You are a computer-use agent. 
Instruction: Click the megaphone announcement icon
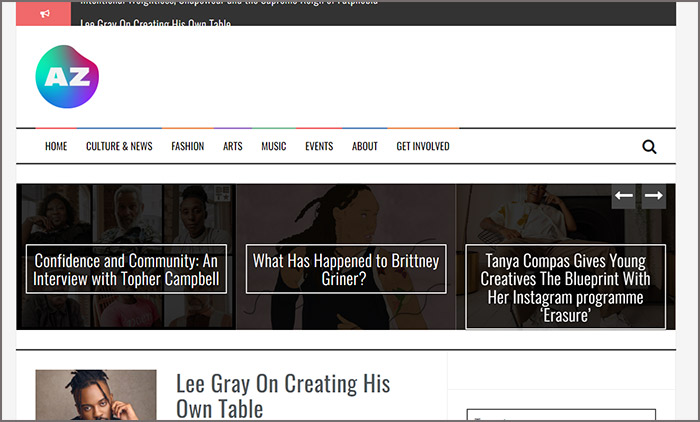pyautogui.click(x=45, y=14)
